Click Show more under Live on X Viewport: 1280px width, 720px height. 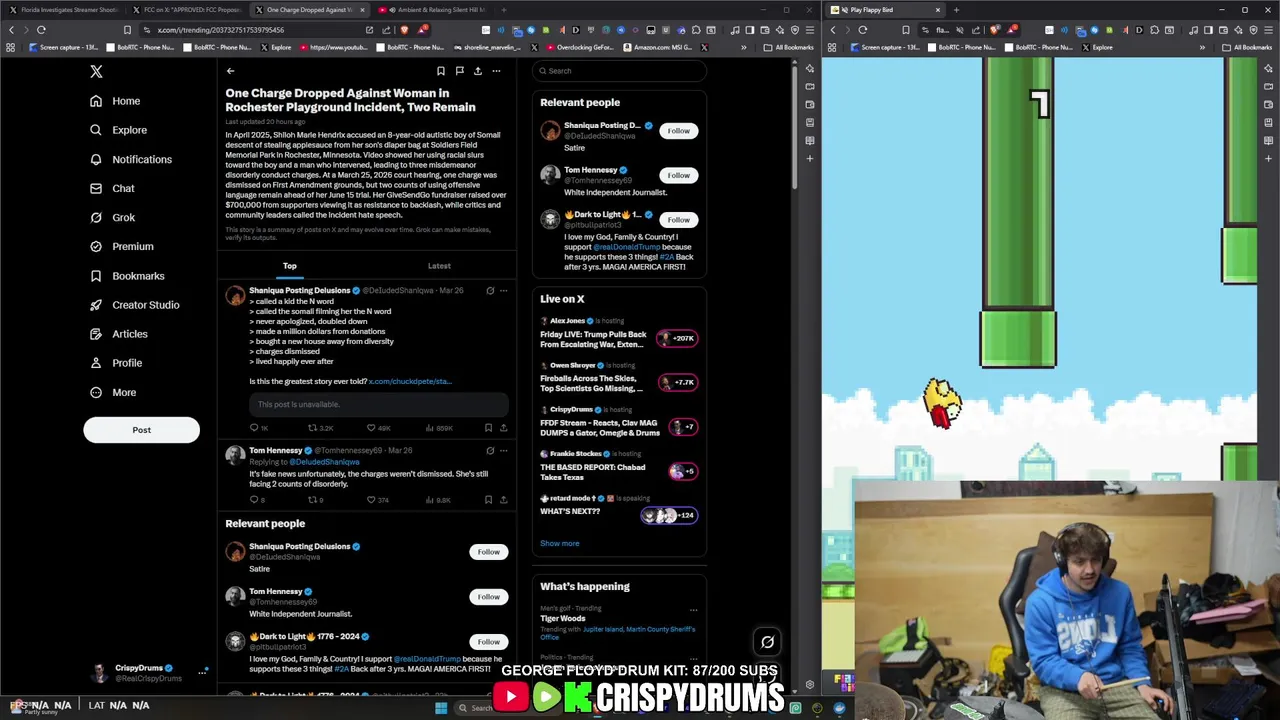(x=560, y=543)
